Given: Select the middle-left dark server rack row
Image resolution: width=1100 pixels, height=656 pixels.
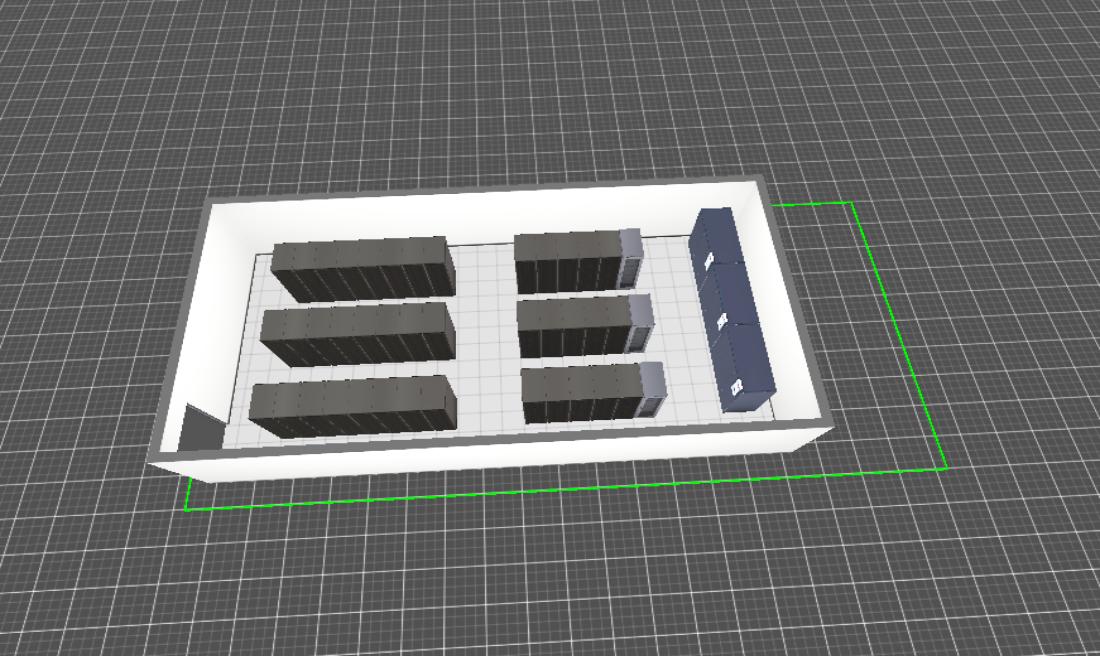Looking at the screenshot, I should coord(357,333).
